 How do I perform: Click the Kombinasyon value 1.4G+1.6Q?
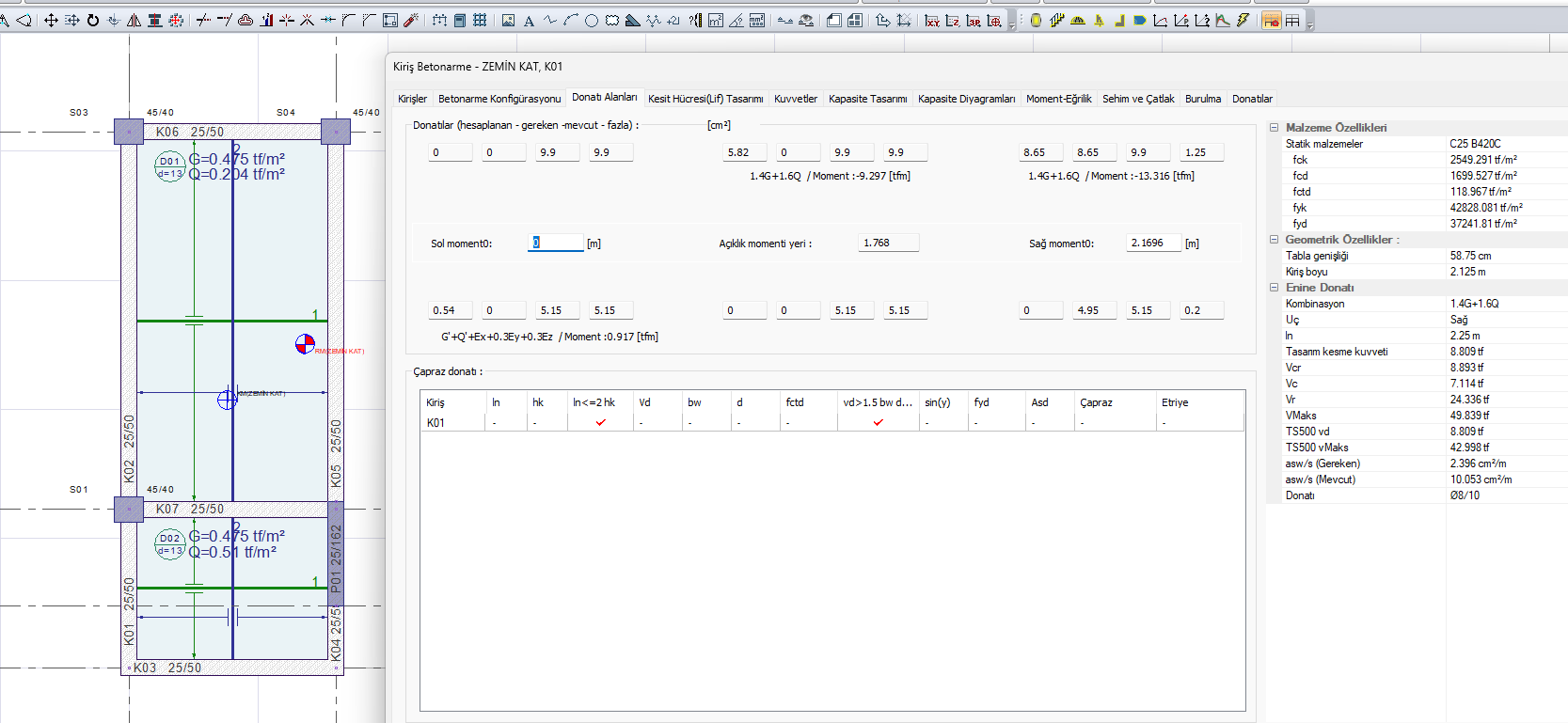coord(1474,304)
